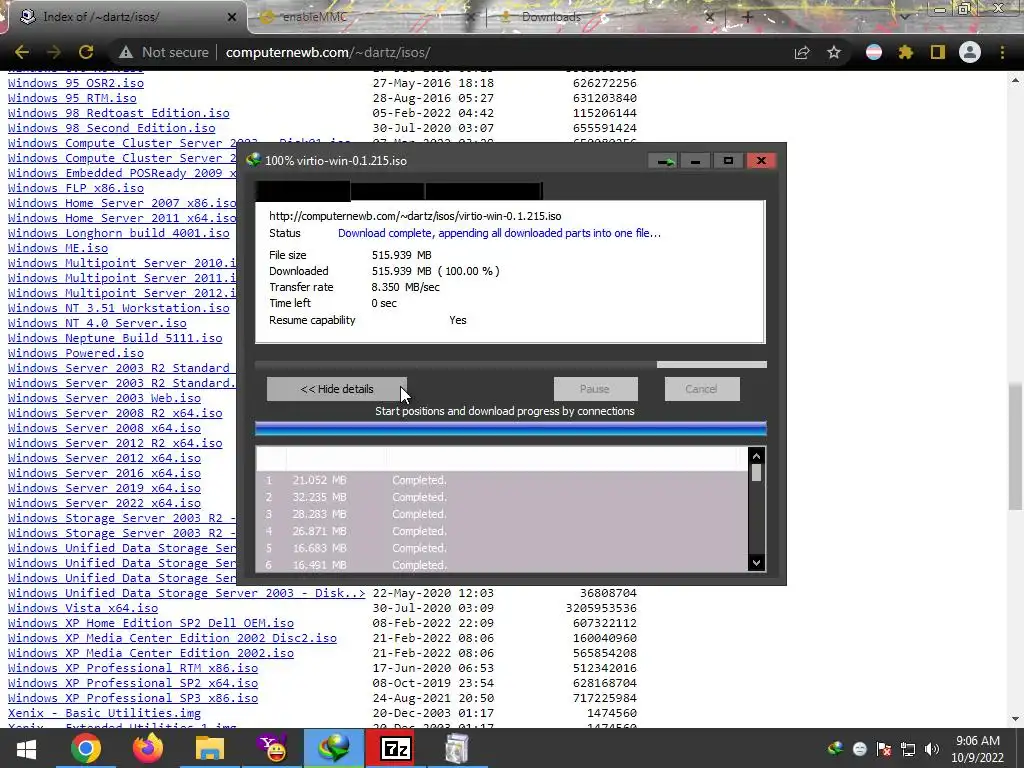Screen dimensions: 1024x768
Task: Open Xenix - Basic Utilities.img link
Action: click(x=104, y=713)
